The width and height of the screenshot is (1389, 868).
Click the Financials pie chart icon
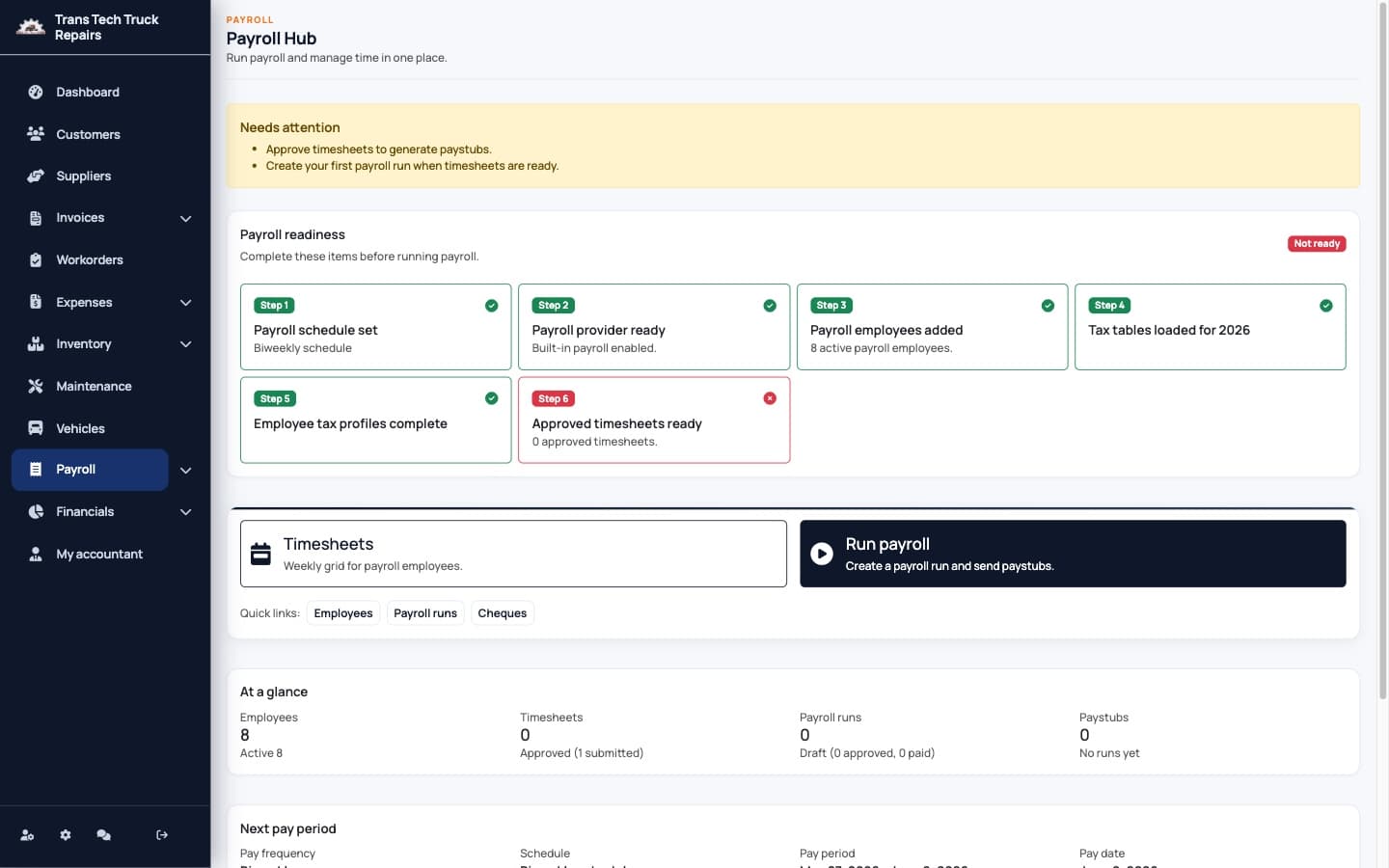point(36,512)
